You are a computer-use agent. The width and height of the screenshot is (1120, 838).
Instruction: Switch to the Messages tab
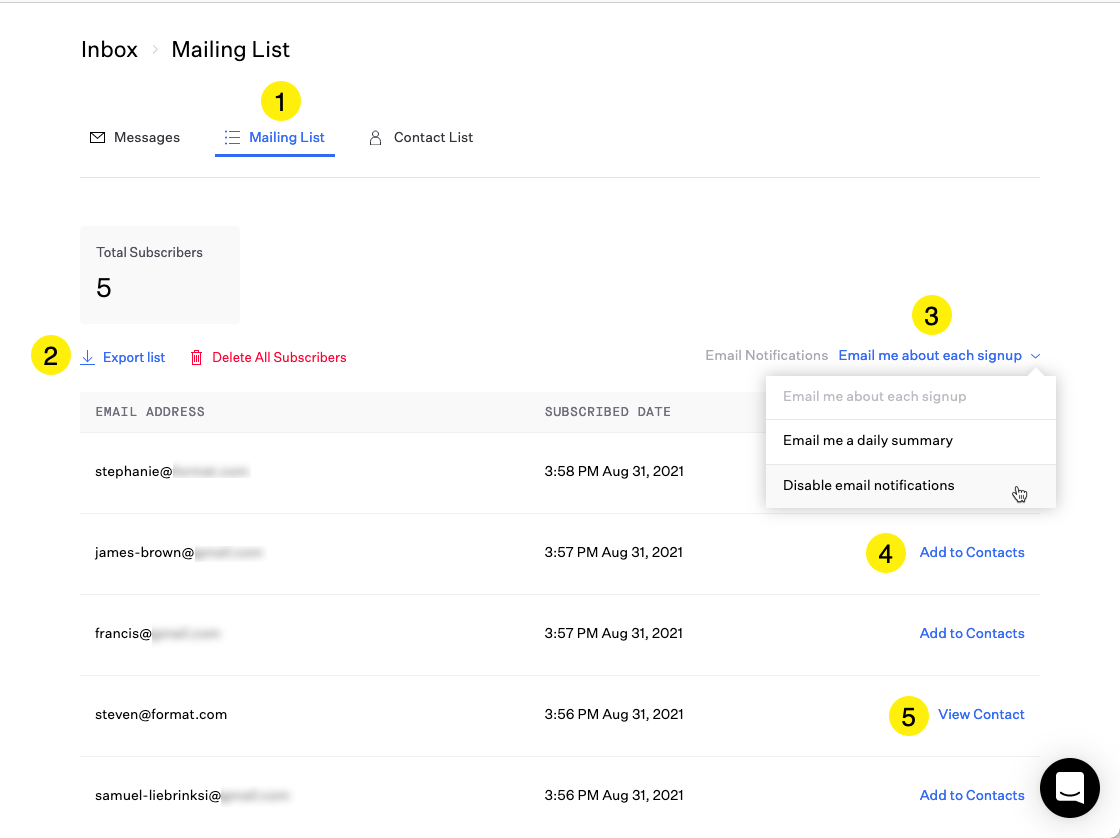coord(134,137)
